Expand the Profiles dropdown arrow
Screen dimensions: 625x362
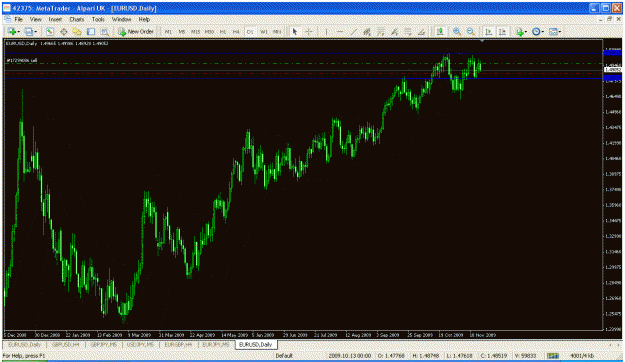pyautogui.click(x=35, y=31)
